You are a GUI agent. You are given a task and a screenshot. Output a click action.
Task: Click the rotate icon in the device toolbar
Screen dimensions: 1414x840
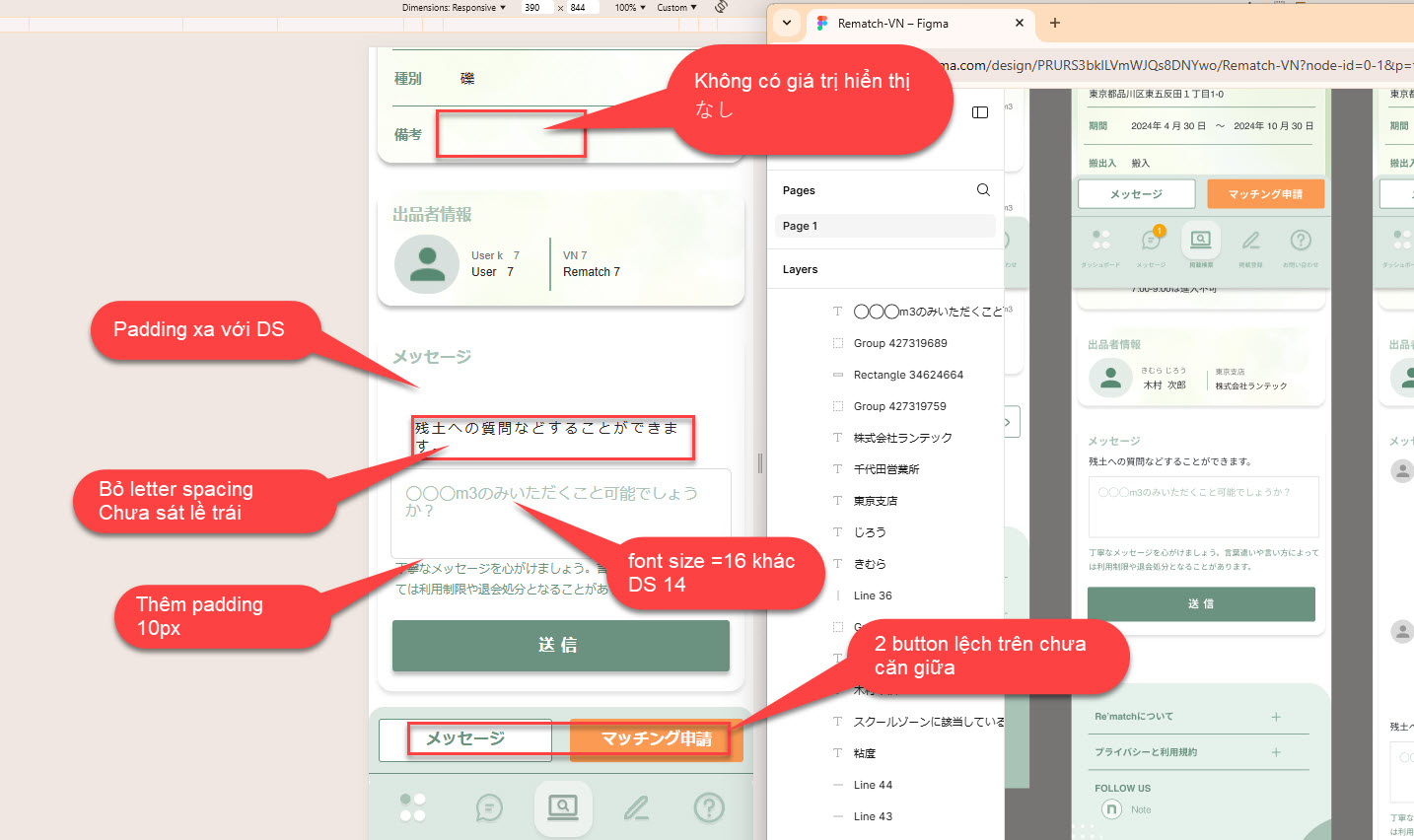tap(721, 7)
